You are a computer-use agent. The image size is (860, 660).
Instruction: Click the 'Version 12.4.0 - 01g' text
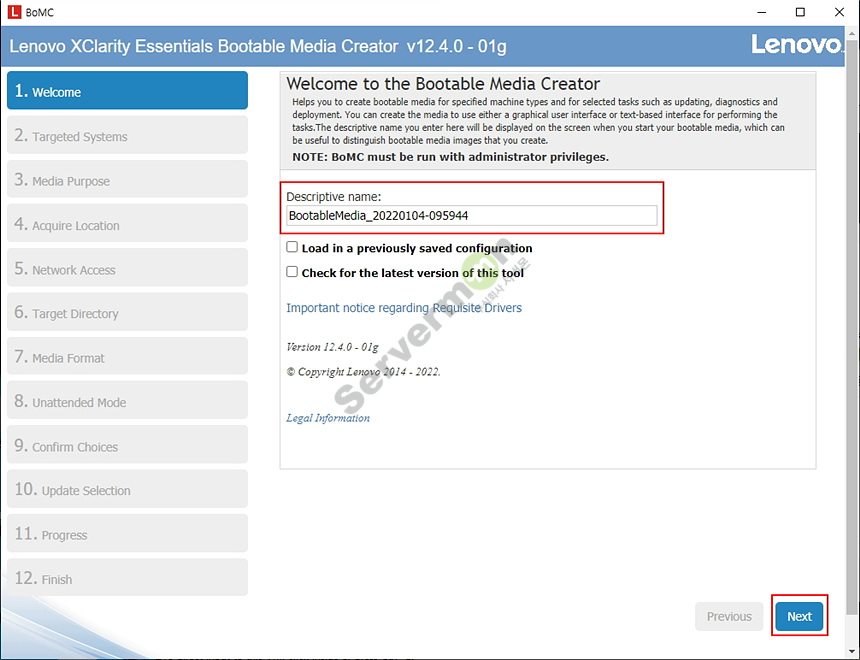point(332,347)
